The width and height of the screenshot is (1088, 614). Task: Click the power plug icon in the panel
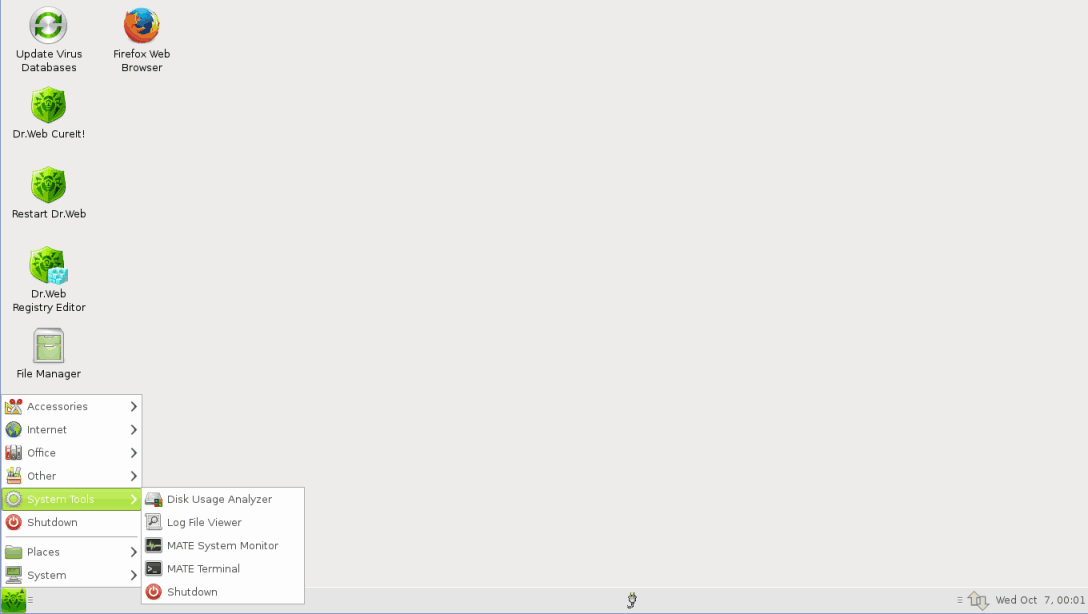point(631,600)
